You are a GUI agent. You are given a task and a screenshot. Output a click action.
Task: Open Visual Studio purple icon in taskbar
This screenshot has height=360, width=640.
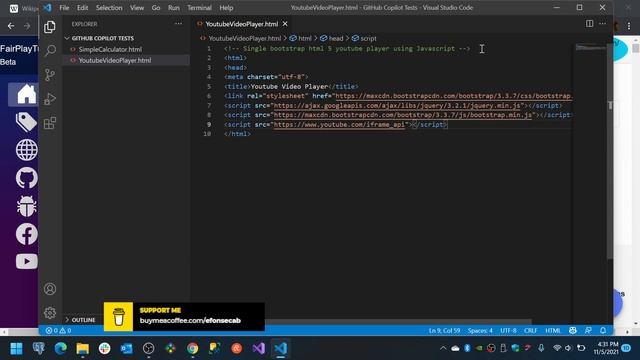click(x=258, y=349)
